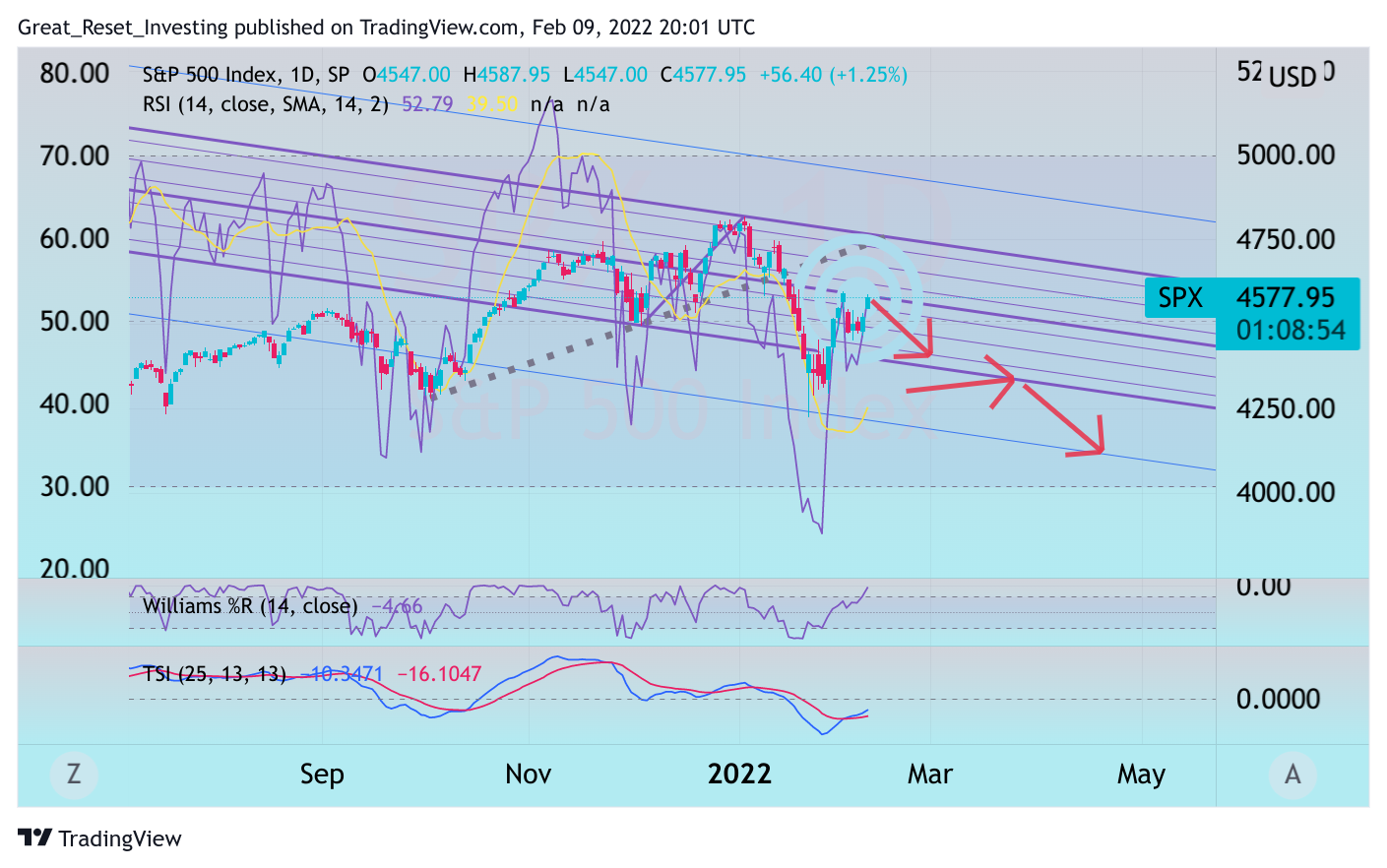Viewport: 1387px width, 868px height.
Task: Click the 40.00 RSI level
Action: tap(75, 403)
